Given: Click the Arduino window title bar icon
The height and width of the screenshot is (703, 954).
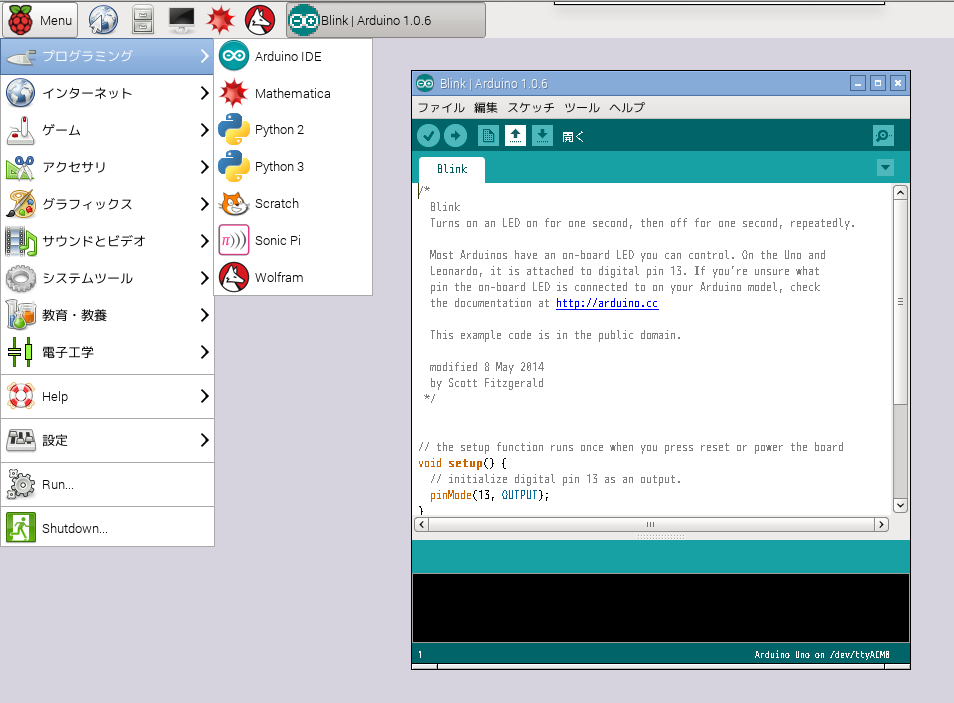Looking at the screenshot, I should click(x=425, y=83).
